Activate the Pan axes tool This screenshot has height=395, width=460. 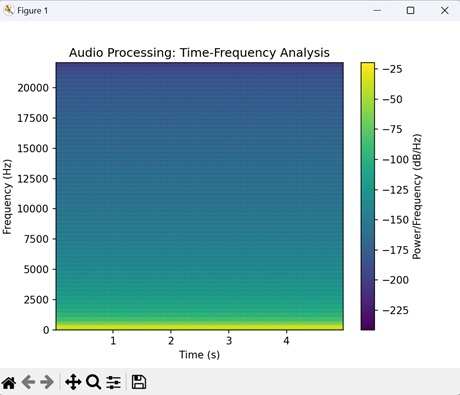73,382
